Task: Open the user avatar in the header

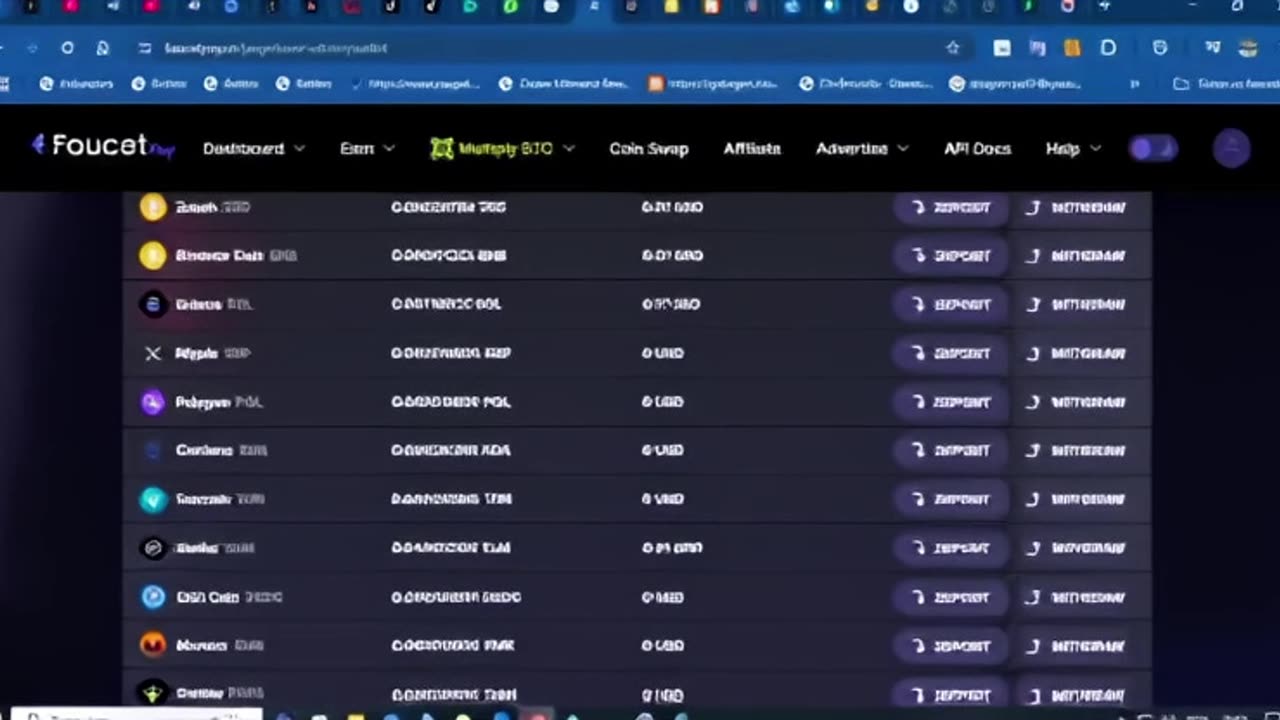Action: click(x=1231, y=148)
